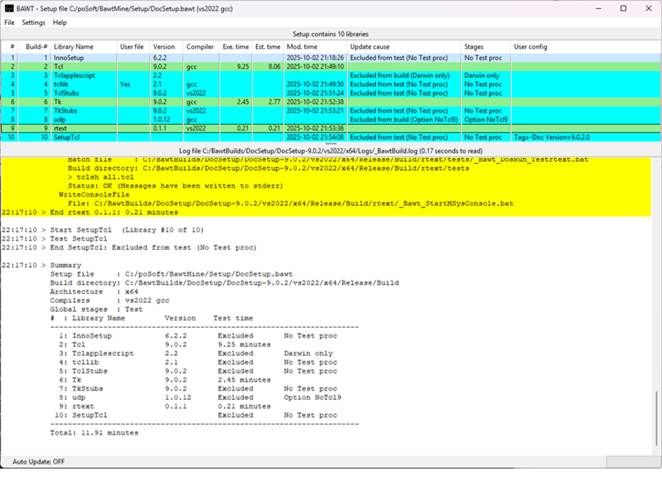Click the log output vertical scrollbar
The height and width of the screenshot is (477, 662).
[655, 300]
